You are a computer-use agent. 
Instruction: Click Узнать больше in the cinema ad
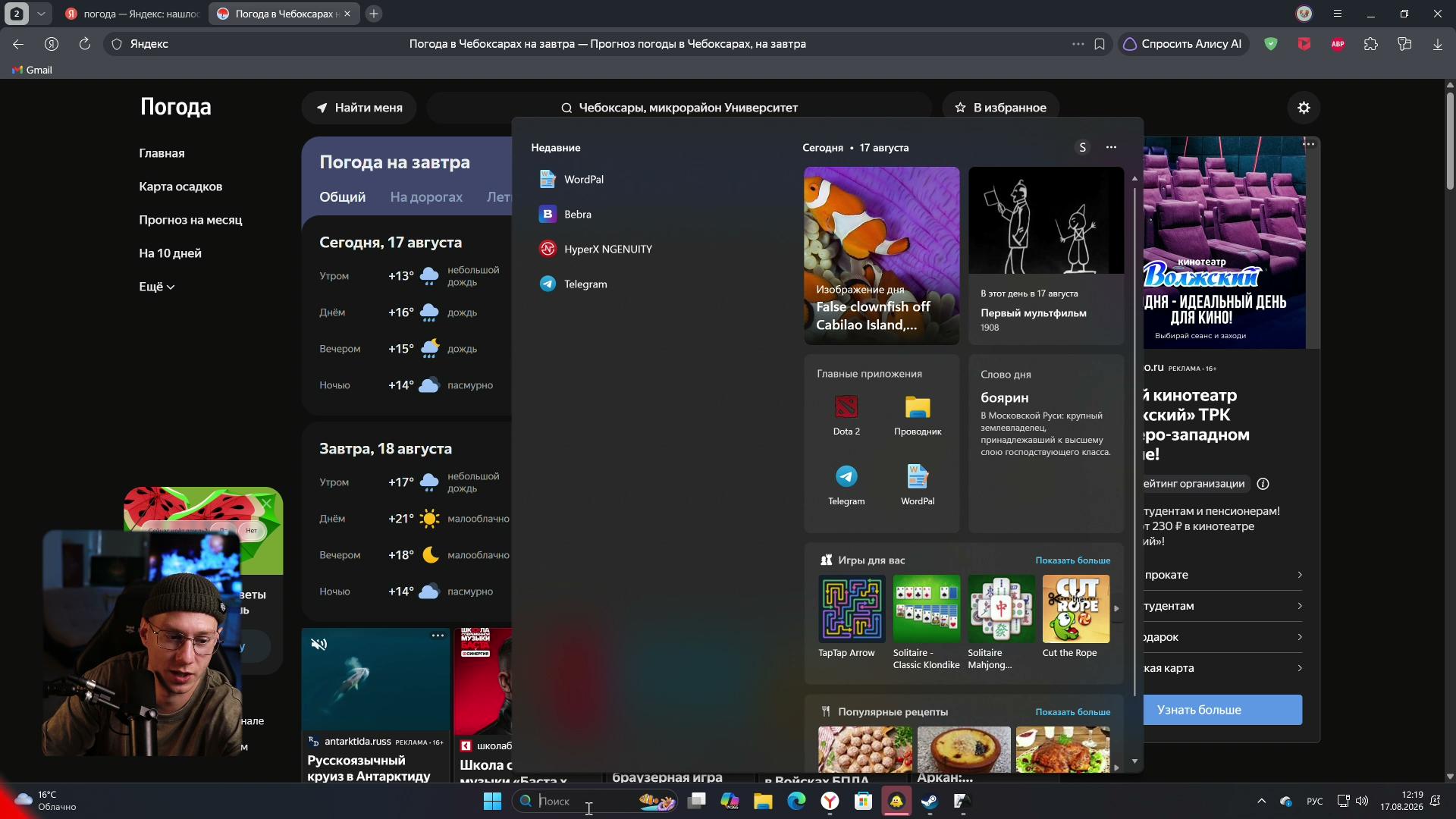click(1222, 710)
